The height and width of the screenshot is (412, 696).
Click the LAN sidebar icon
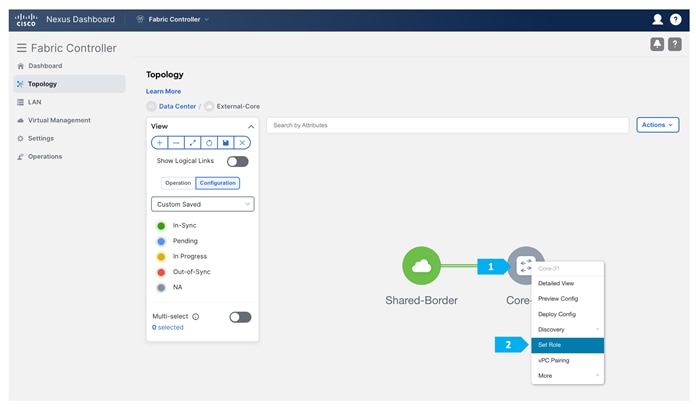[20, 102]
